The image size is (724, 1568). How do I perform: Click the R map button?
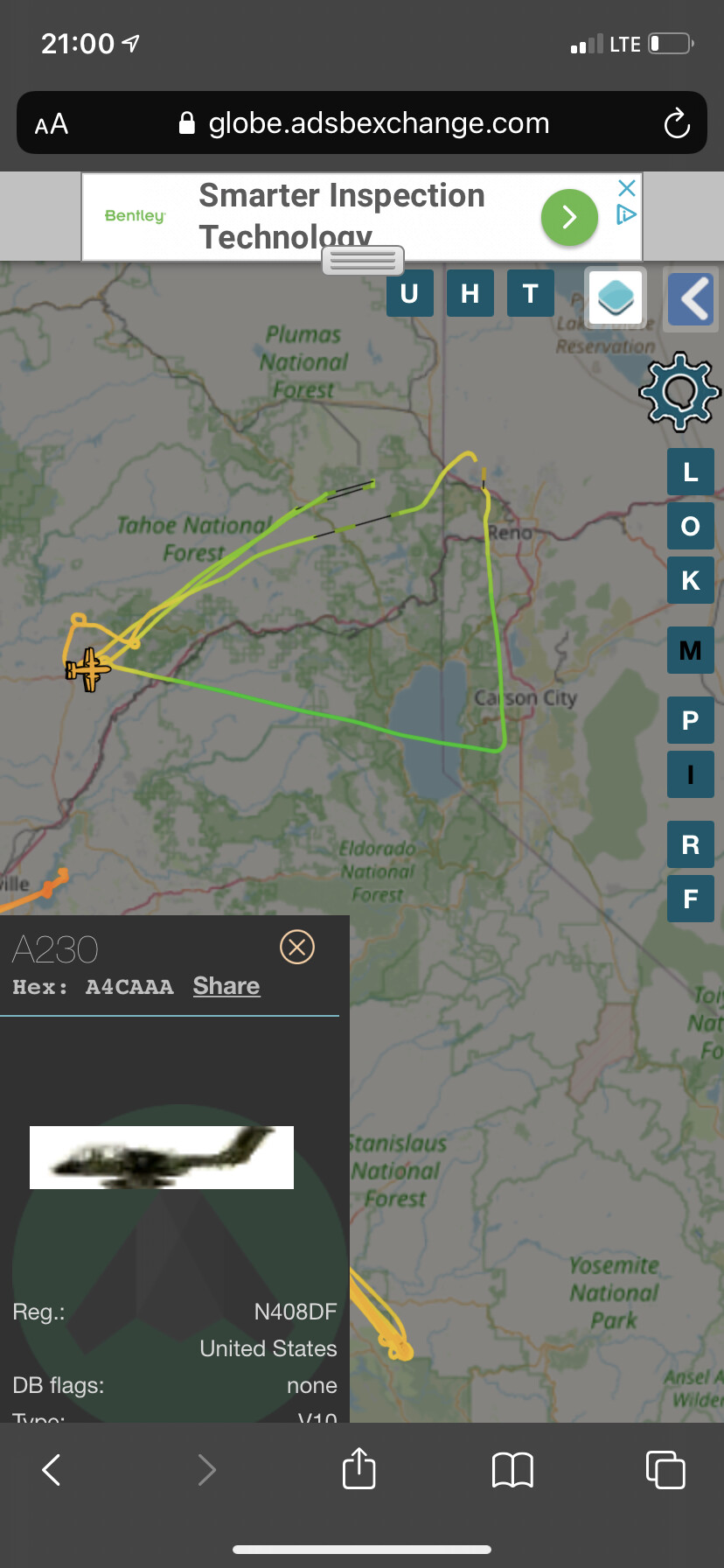(691, 844)
